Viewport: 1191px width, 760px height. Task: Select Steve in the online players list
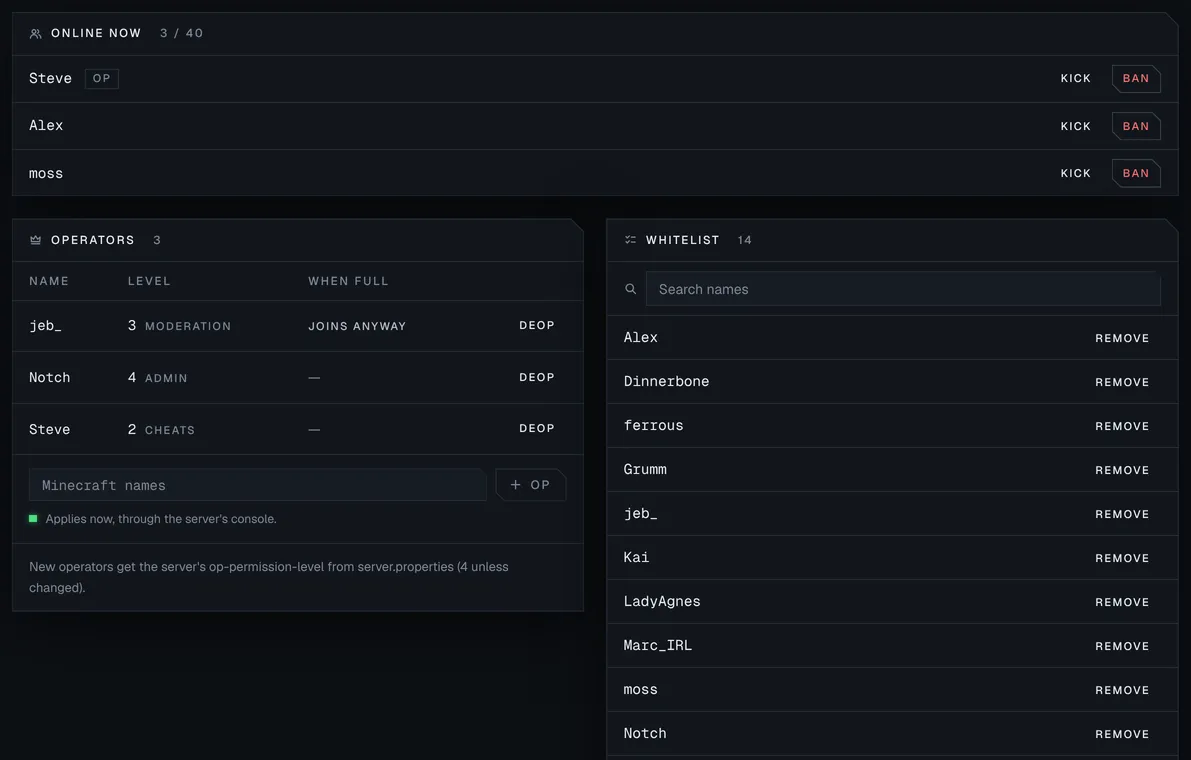click(x=50, y=78)
